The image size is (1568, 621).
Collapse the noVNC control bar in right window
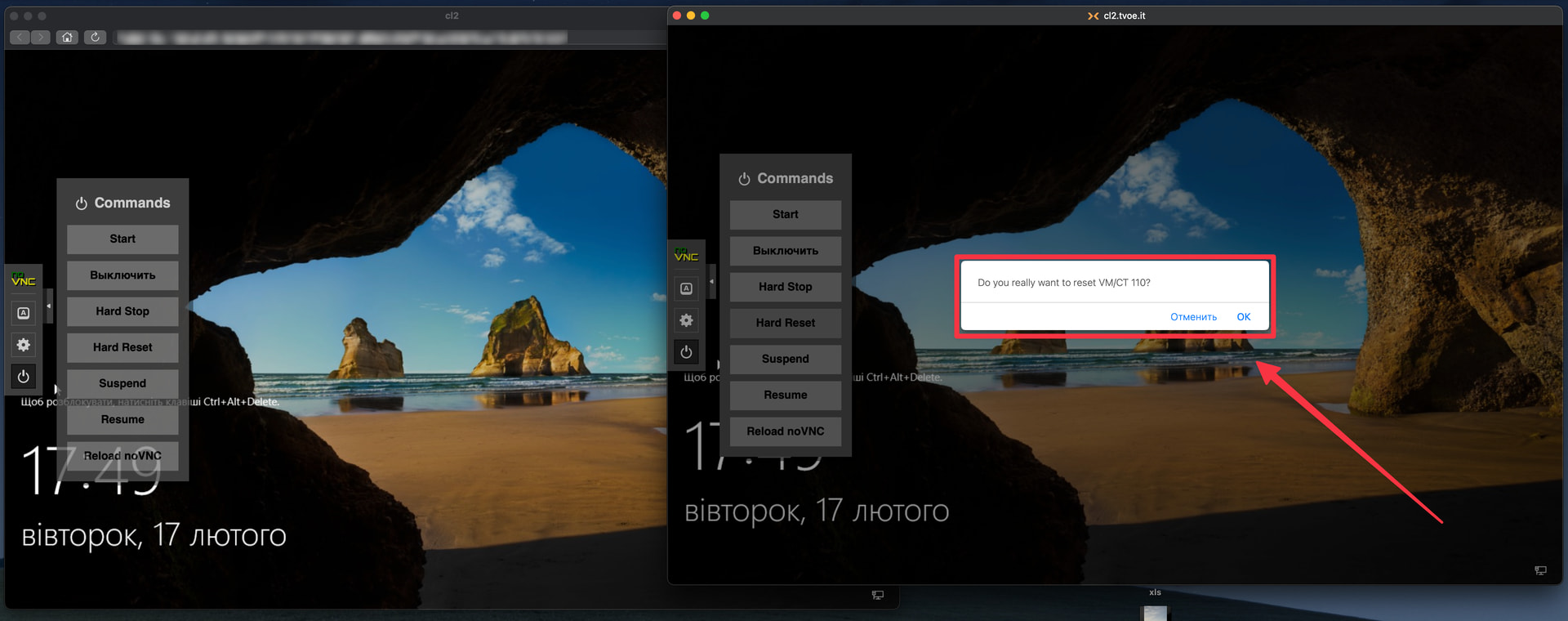(x=711, y=282)
